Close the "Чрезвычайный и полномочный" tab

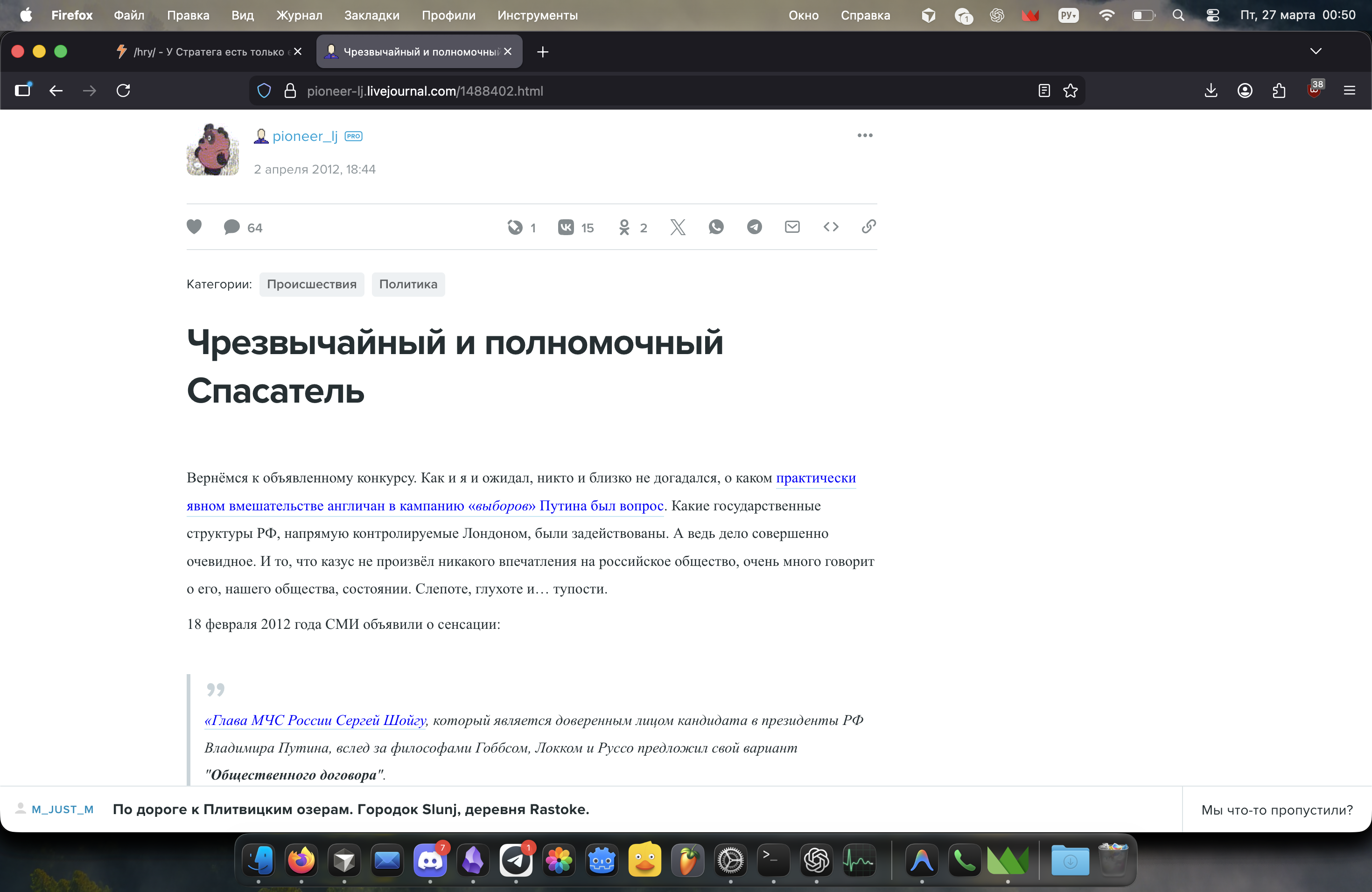point(508,52)
